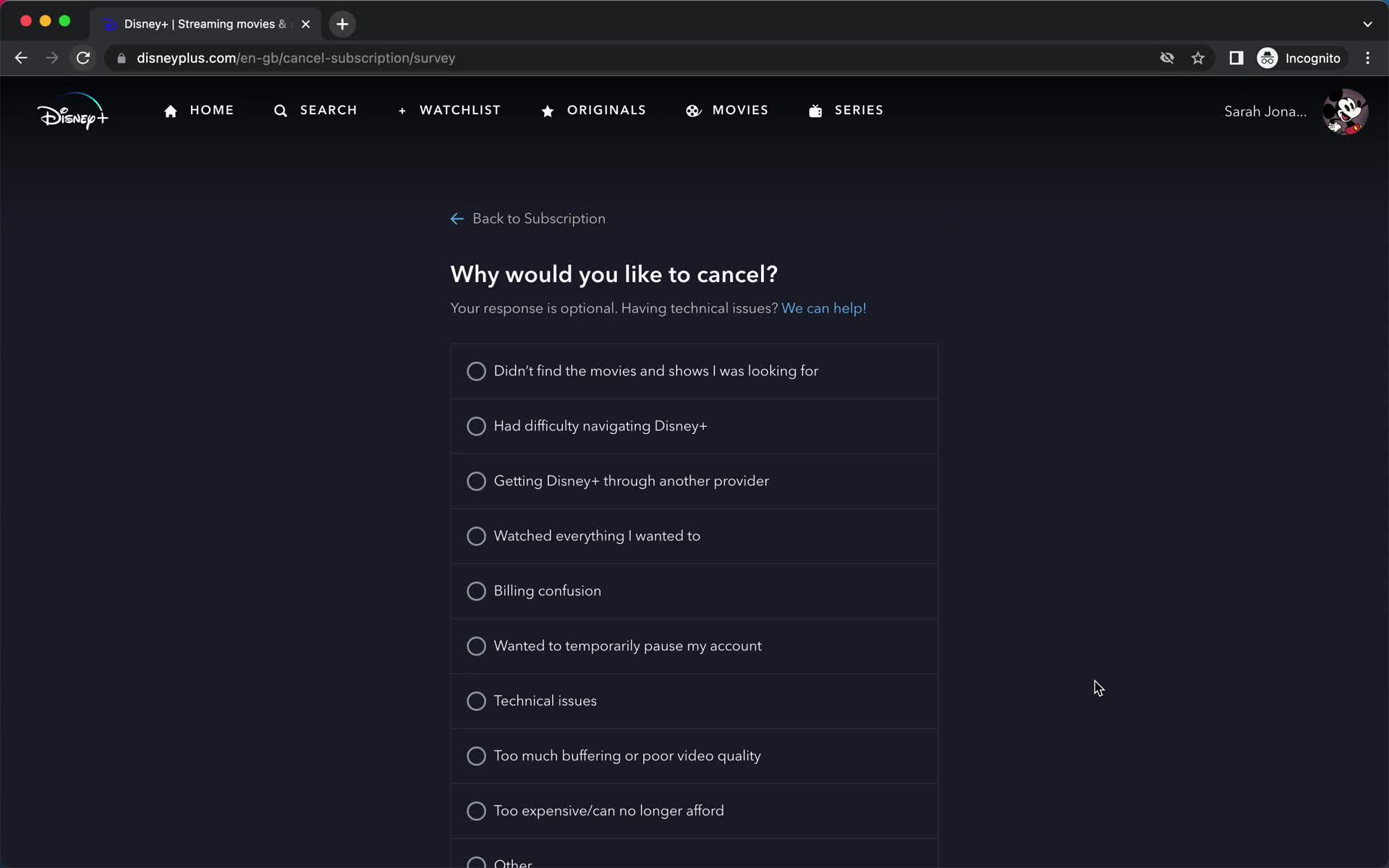This screenshot has height=868, width=1389.
Task: Navigate to Watchlist section
Action: [x=451, y=110]
